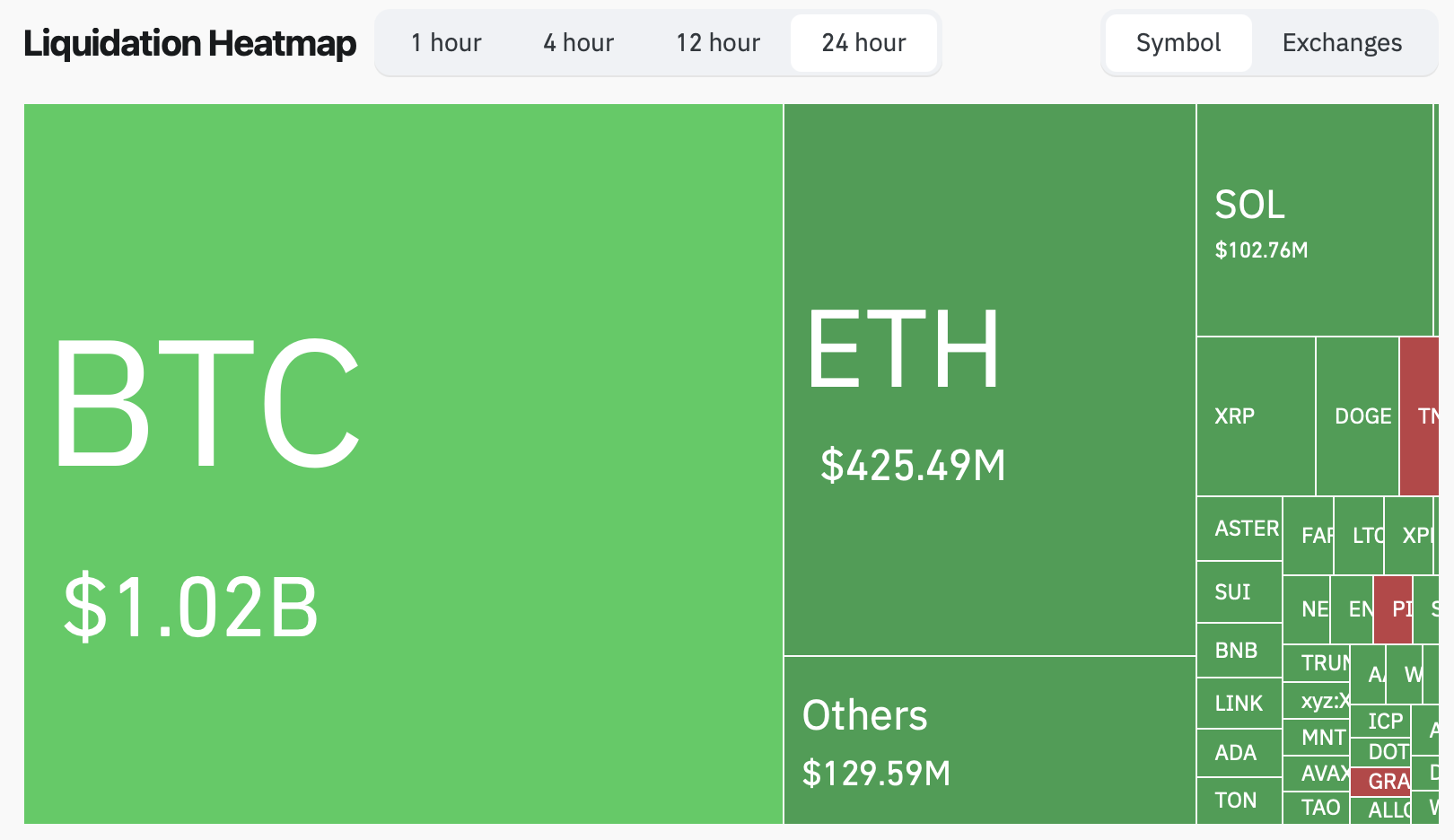
Task: Switch heatmap view to Exchanges
Action: [1341, 43]
